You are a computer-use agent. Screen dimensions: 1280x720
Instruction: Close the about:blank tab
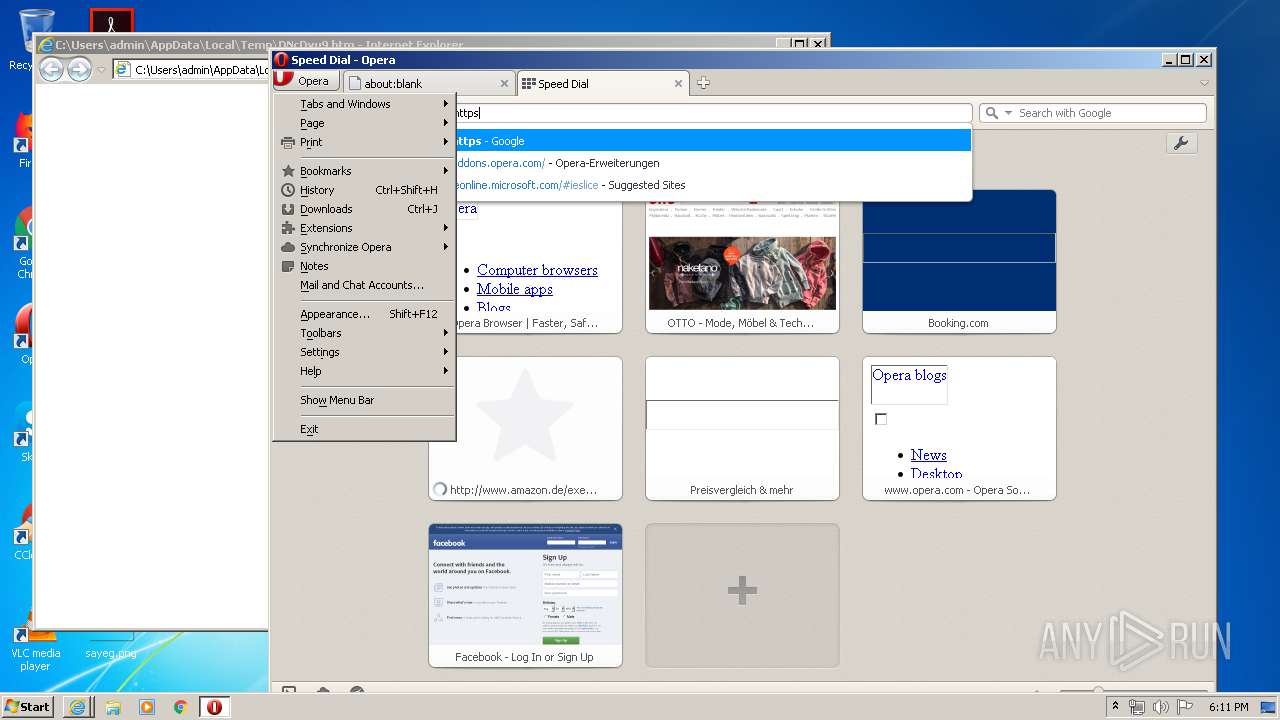tap(504, 84)
